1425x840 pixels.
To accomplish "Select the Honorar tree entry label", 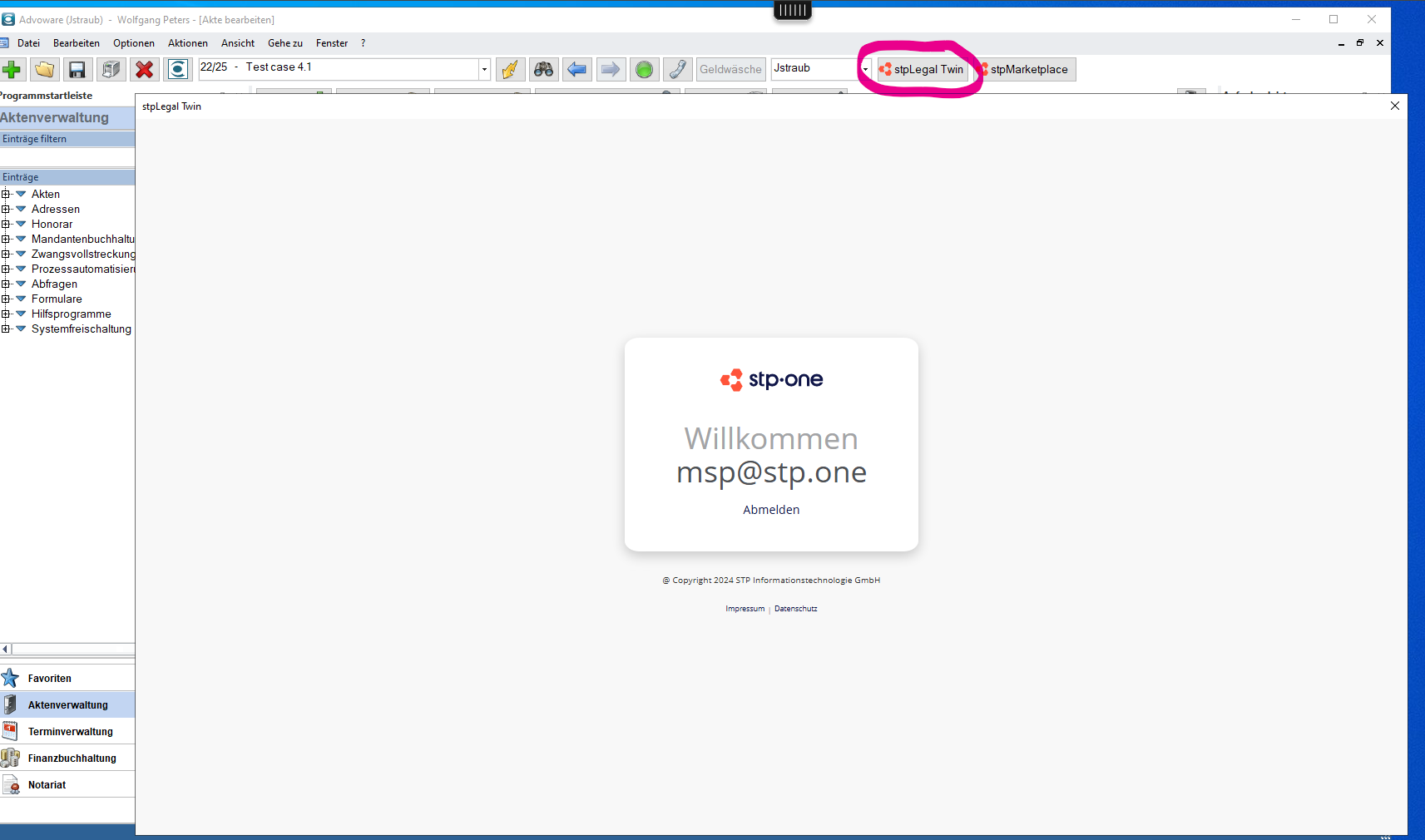I will 52,224.
